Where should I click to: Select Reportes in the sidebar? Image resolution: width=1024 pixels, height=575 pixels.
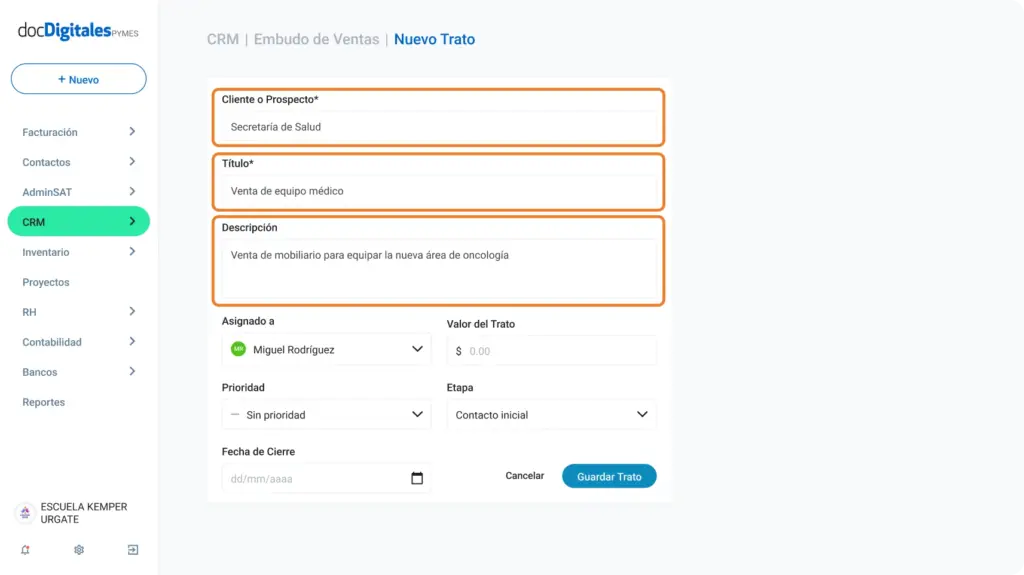[44, 402]
